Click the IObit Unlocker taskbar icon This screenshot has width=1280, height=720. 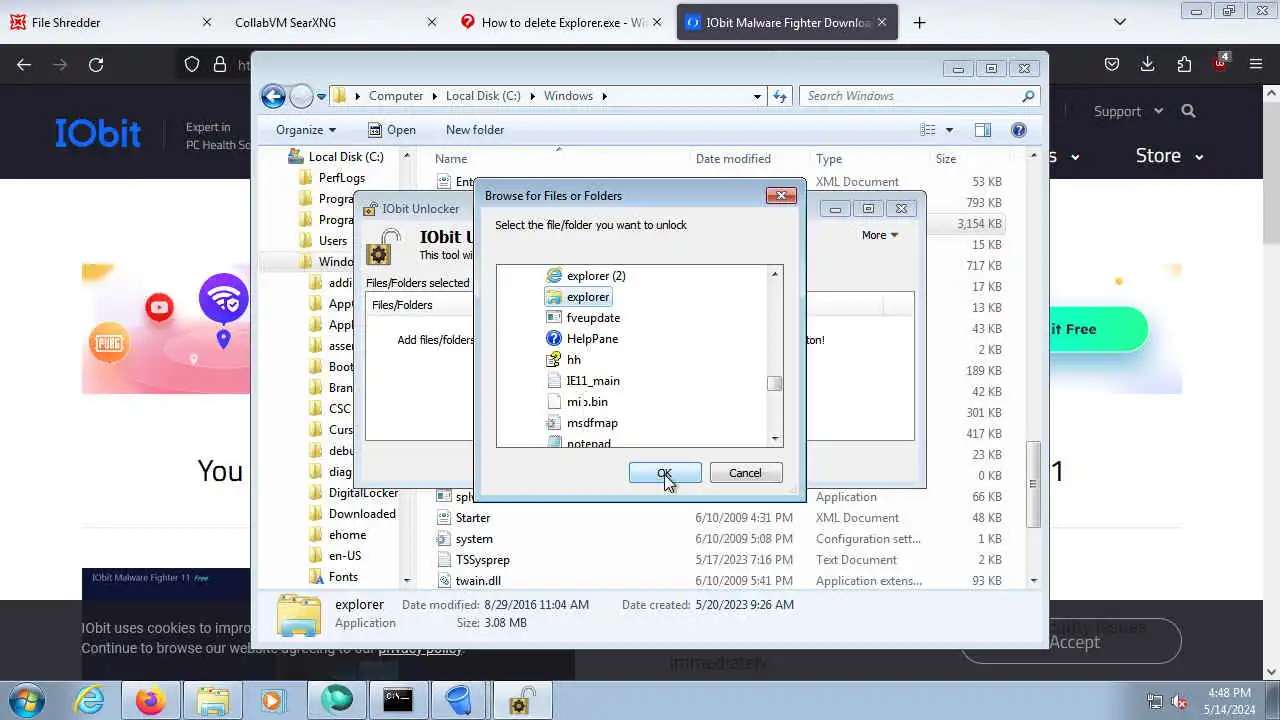(520, 700)
